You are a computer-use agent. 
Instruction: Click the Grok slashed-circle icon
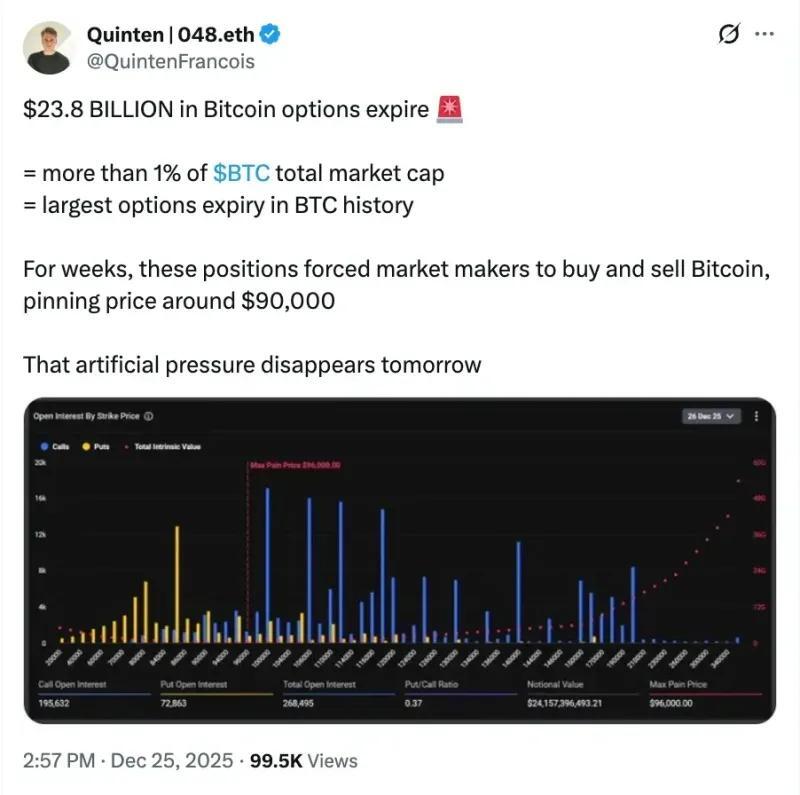pyautogui.click(x=730, y=34)
